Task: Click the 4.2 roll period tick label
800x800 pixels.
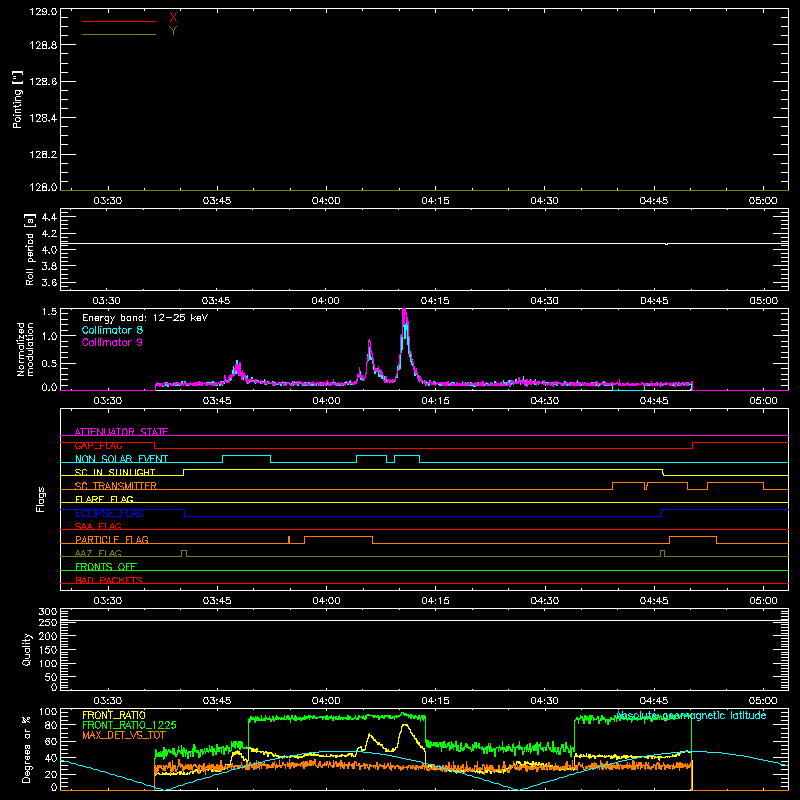Action: click(49, 234)
